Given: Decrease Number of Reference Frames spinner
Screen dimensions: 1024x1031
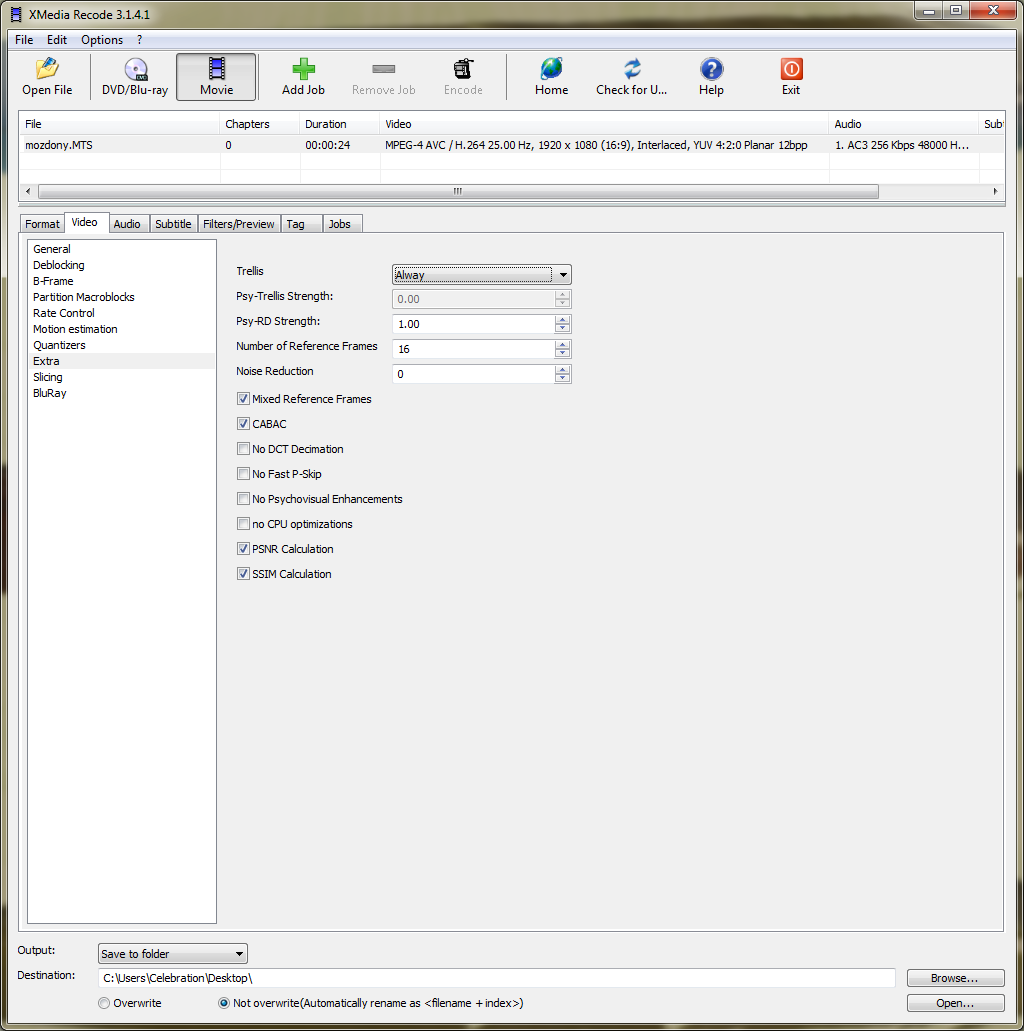Looking at the screenshot, I should (562, 353).
